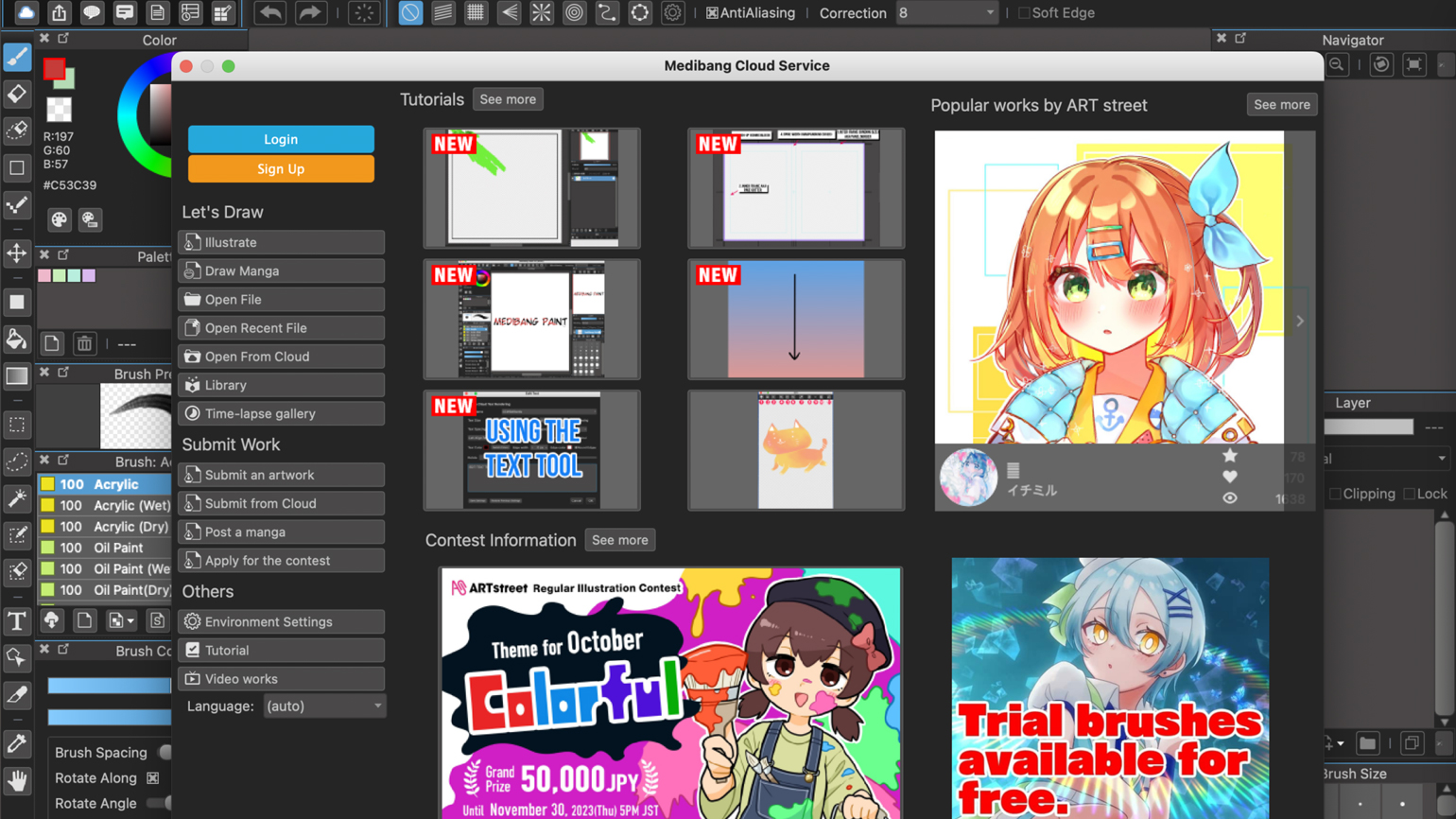Select the red foreground color swatch

[54, 69]
